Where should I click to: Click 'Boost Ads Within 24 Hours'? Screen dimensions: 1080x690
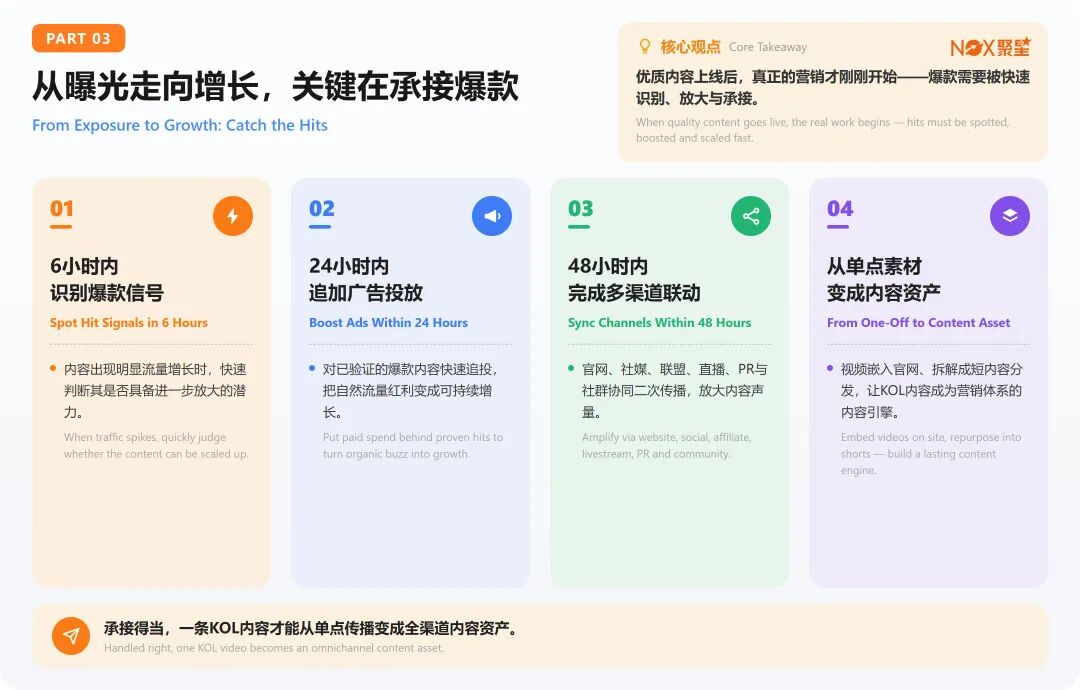tap(388, 322)
